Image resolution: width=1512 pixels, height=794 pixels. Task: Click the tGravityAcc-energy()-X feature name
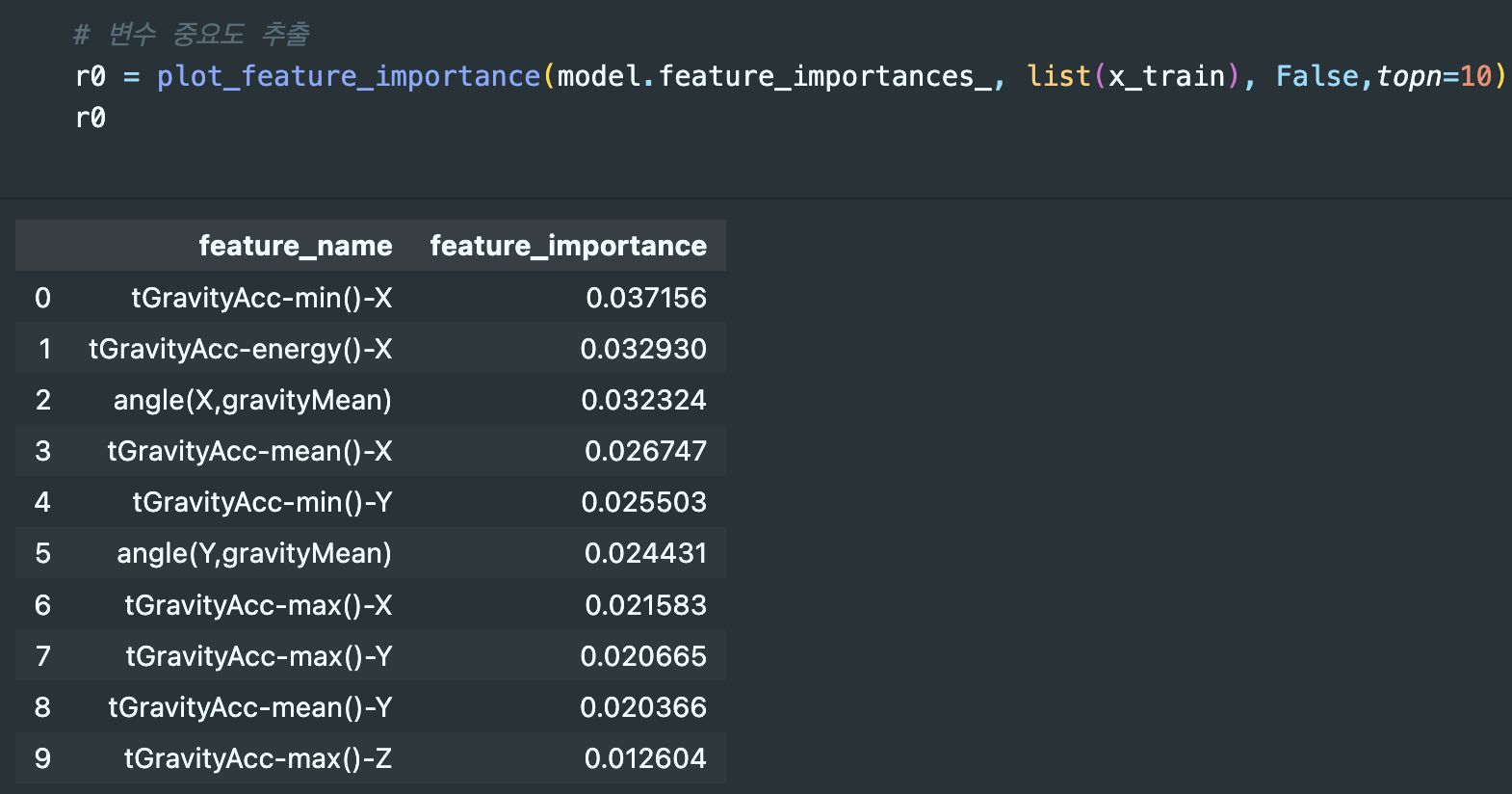tap(240, 349)
